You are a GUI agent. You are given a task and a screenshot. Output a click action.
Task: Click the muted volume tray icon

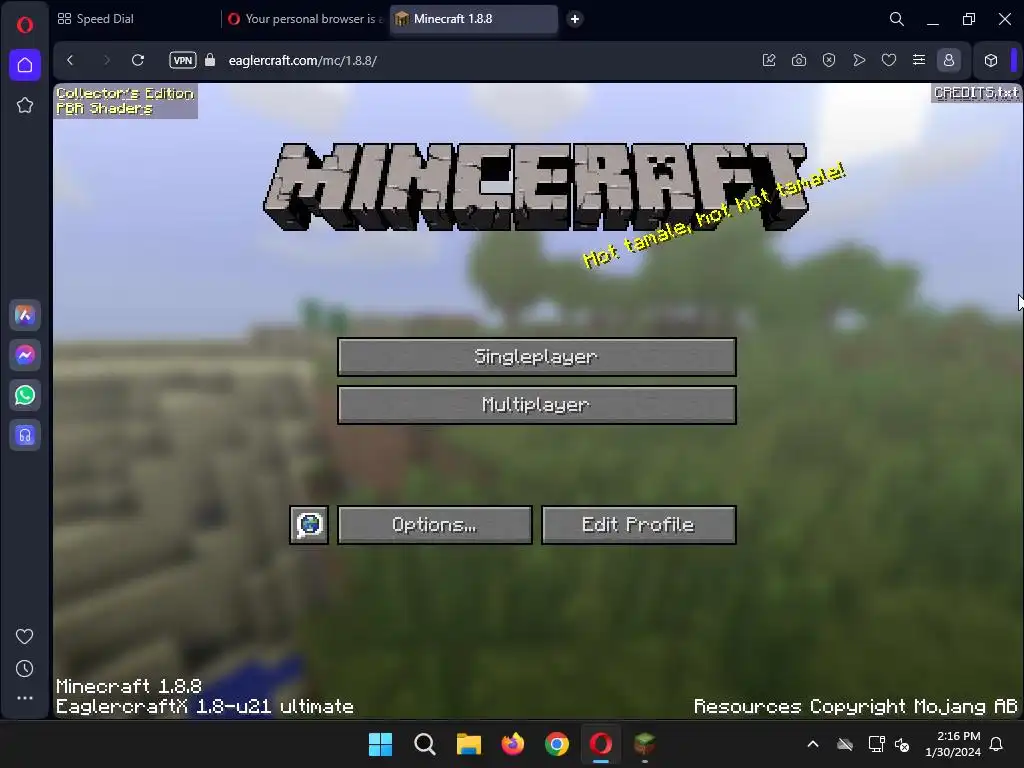click(x=903, y=744)
